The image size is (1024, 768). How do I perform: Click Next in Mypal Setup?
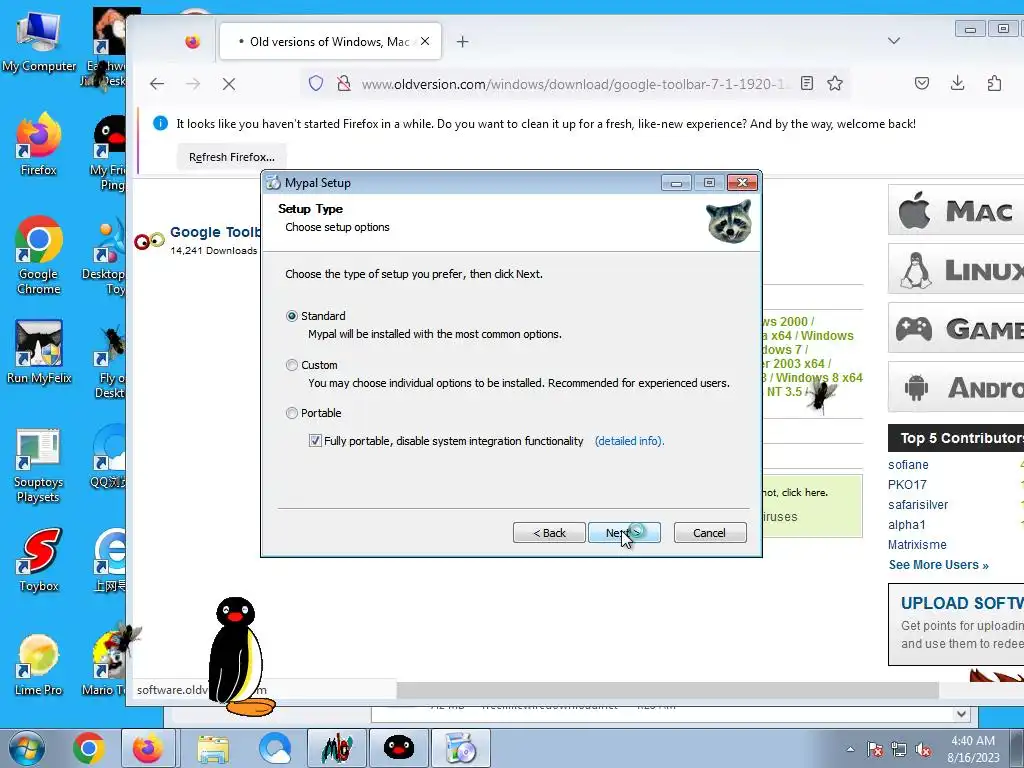coord(624,533)
